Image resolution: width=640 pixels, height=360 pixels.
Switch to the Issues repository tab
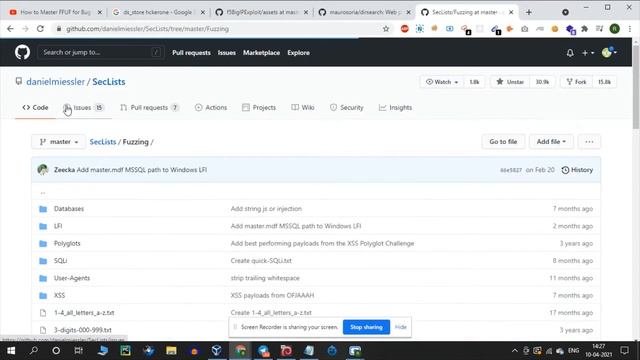coord(83,107)
